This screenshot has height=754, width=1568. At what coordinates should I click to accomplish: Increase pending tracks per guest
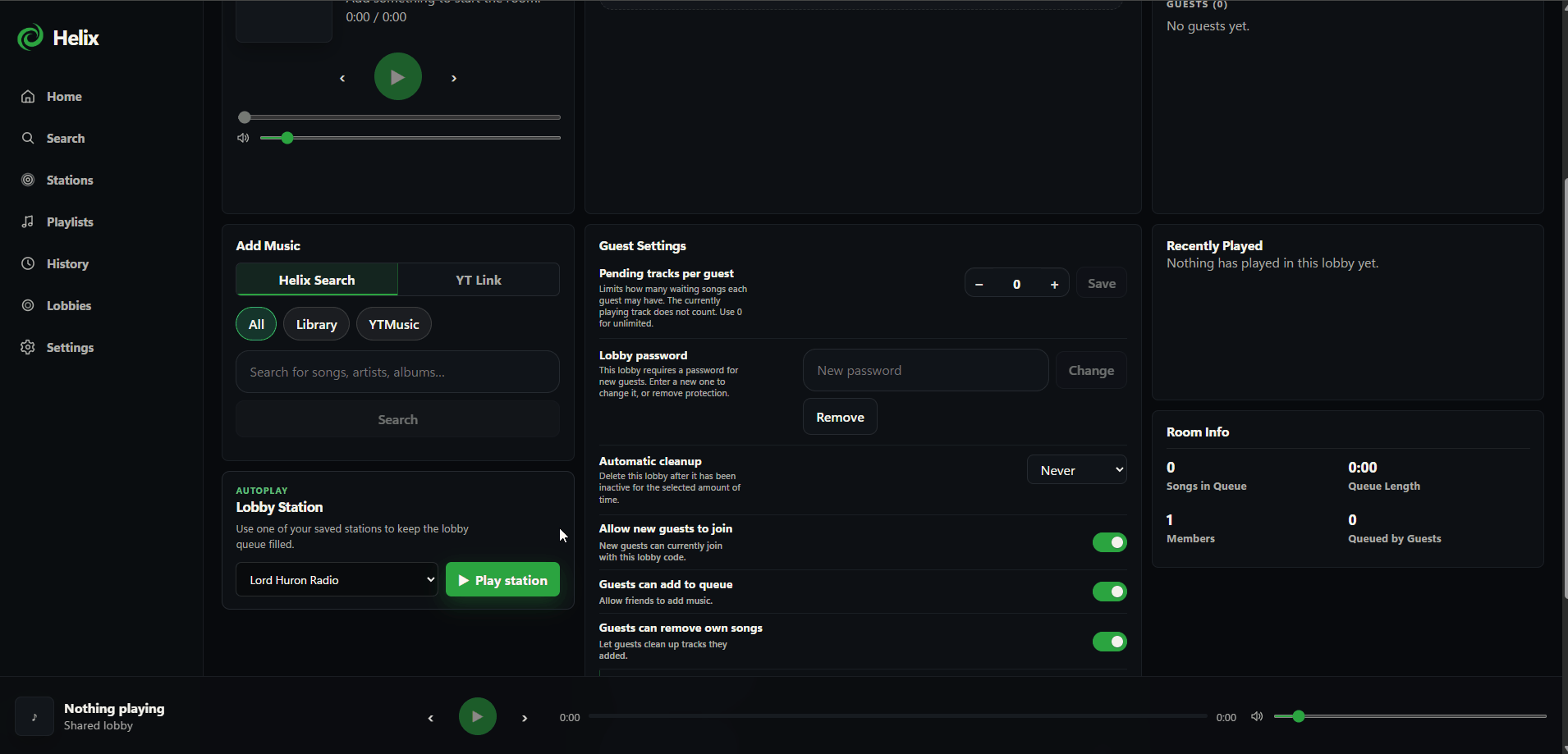(x=1054, y=284)
